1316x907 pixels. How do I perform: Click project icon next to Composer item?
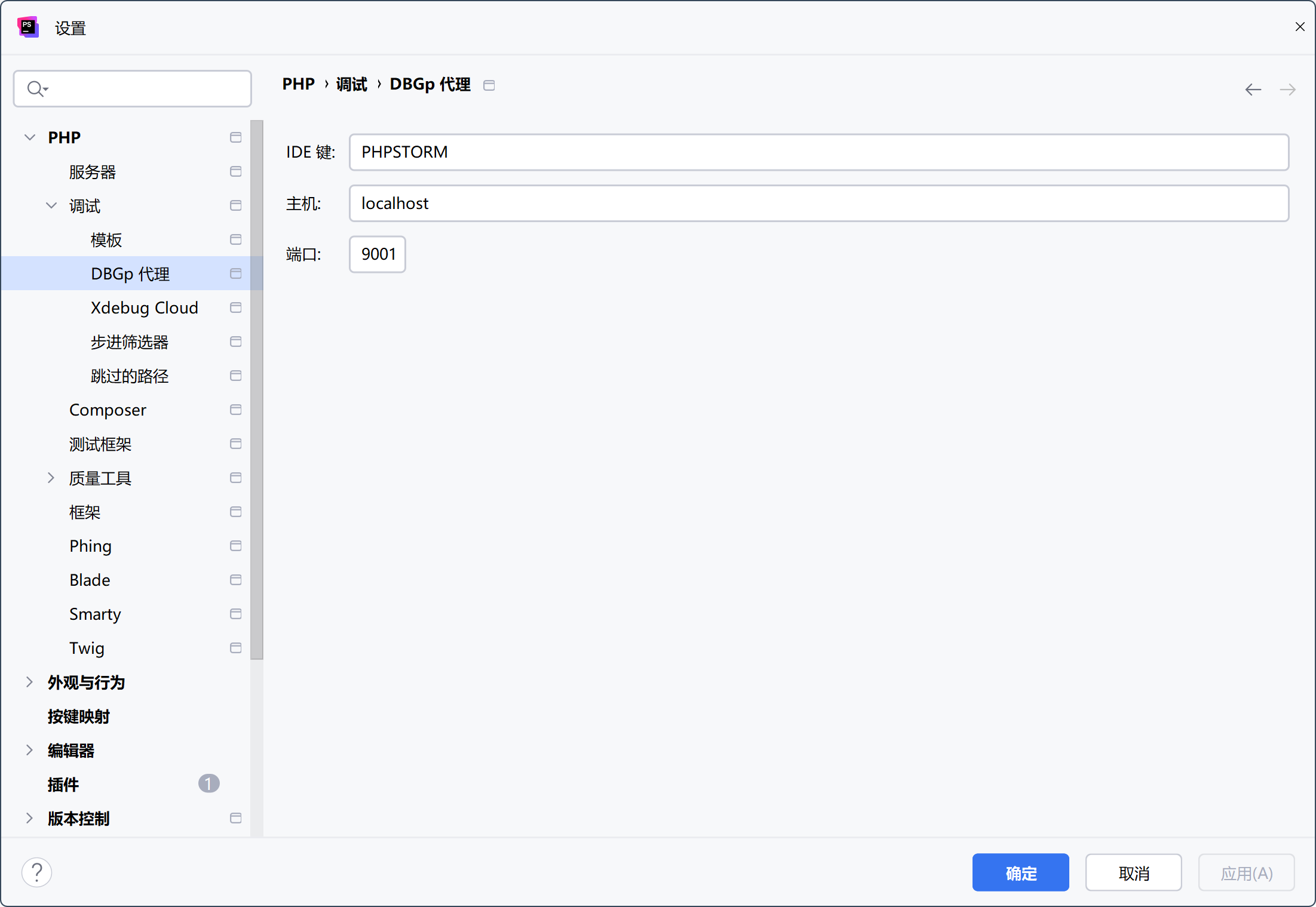click(235, 410)
